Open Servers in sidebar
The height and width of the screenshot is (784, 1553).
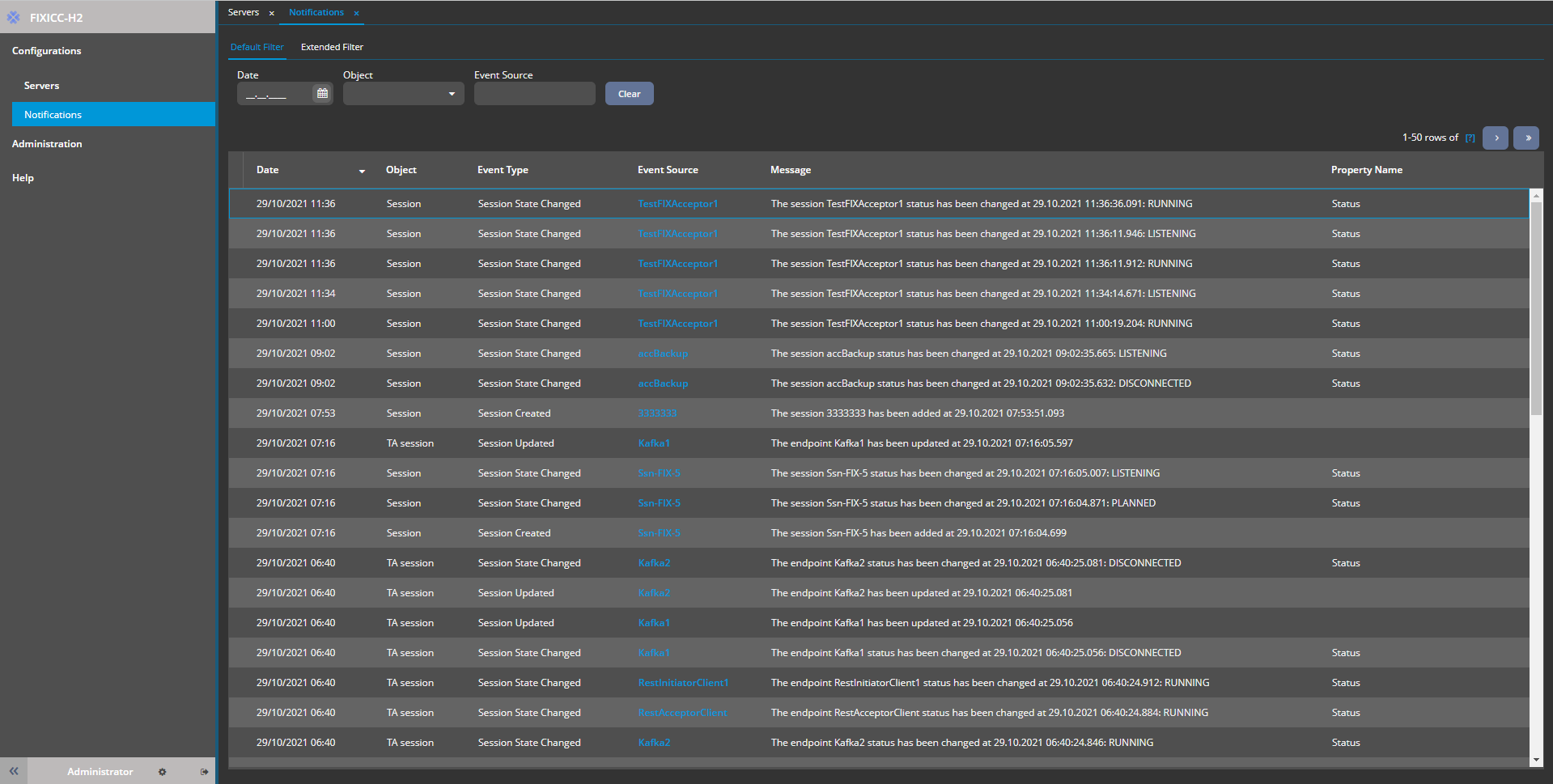41,85
